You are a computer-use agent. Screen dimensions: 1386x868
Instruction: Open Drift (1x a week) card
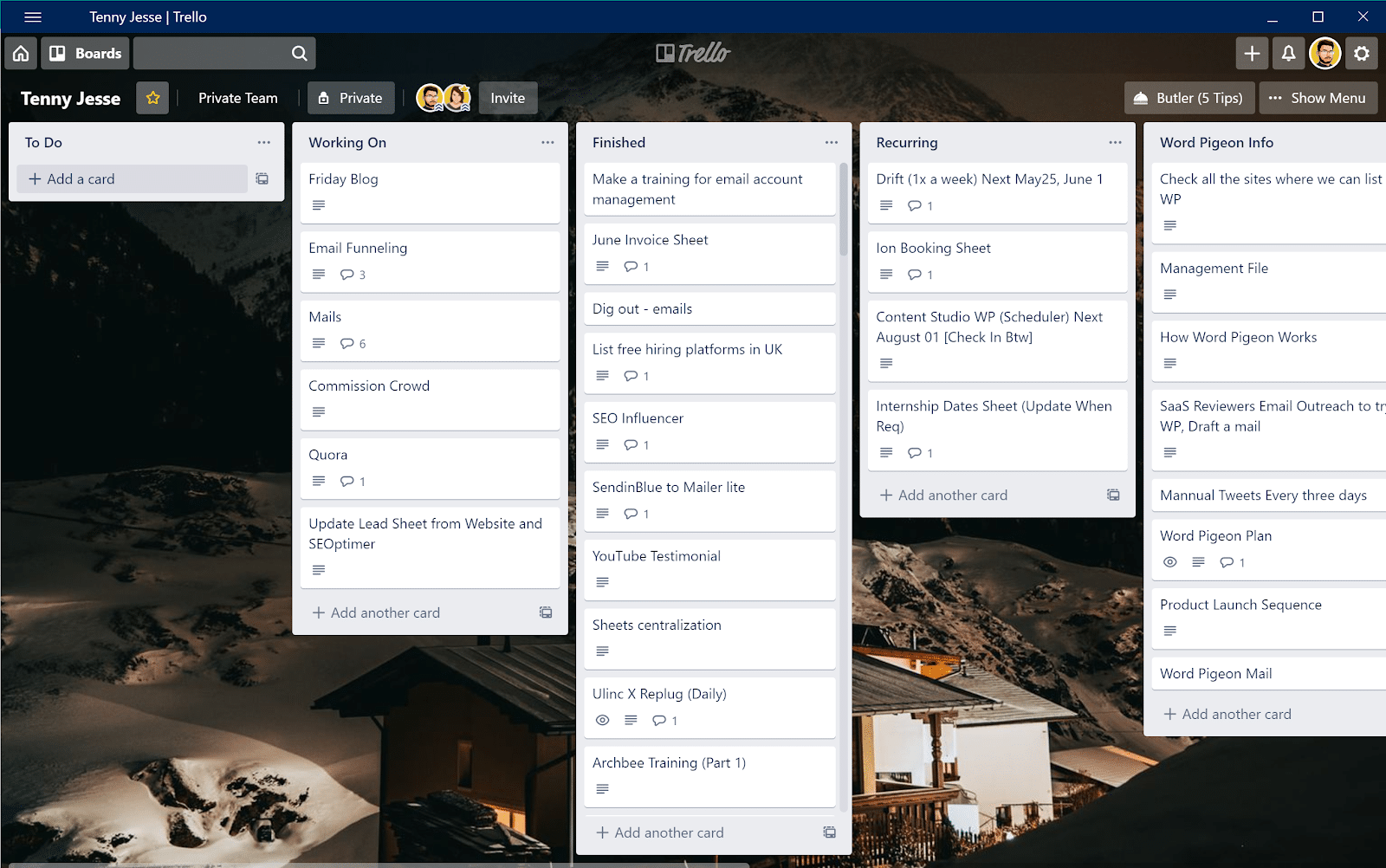998,193
